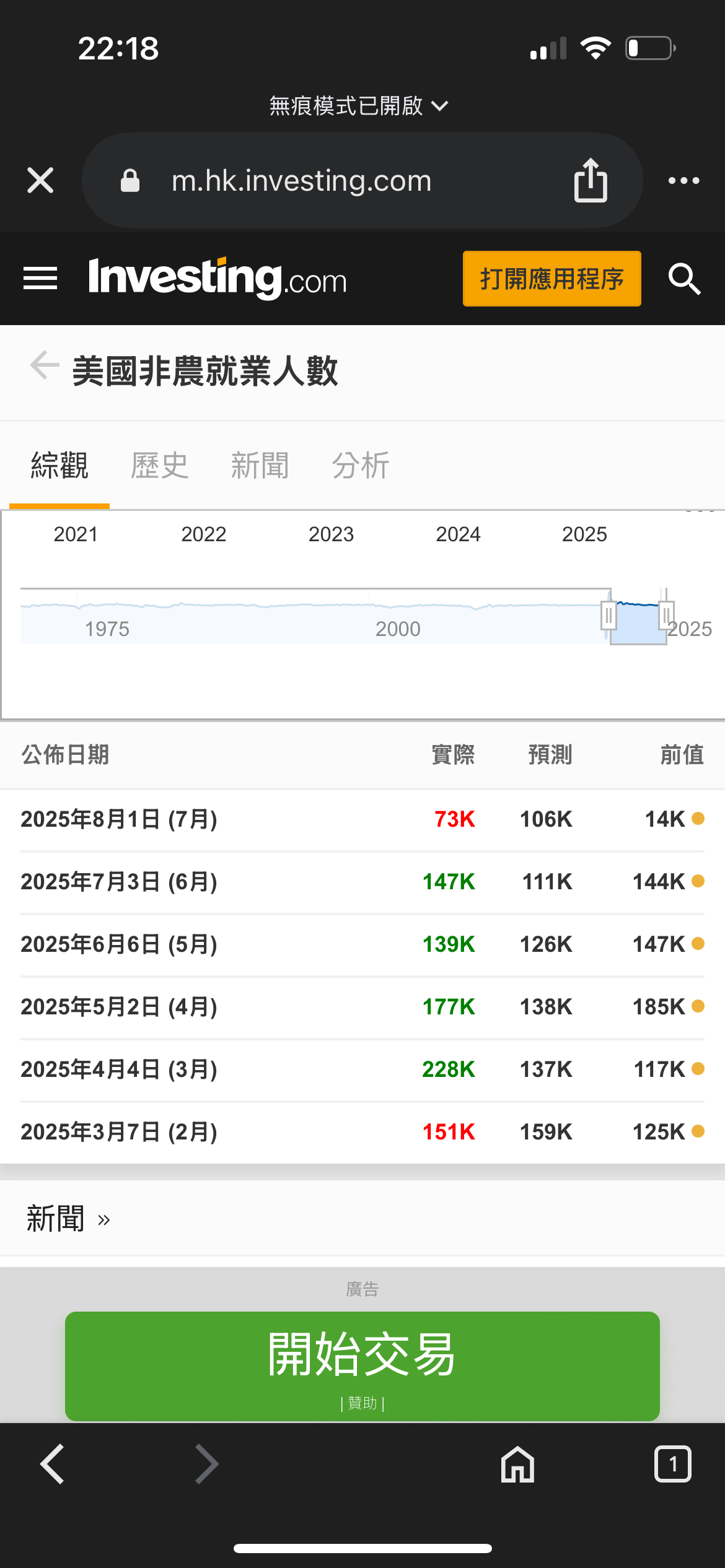Grab the right chart range slider handle
Screen dimensions: 725x1568
point(666,615)
